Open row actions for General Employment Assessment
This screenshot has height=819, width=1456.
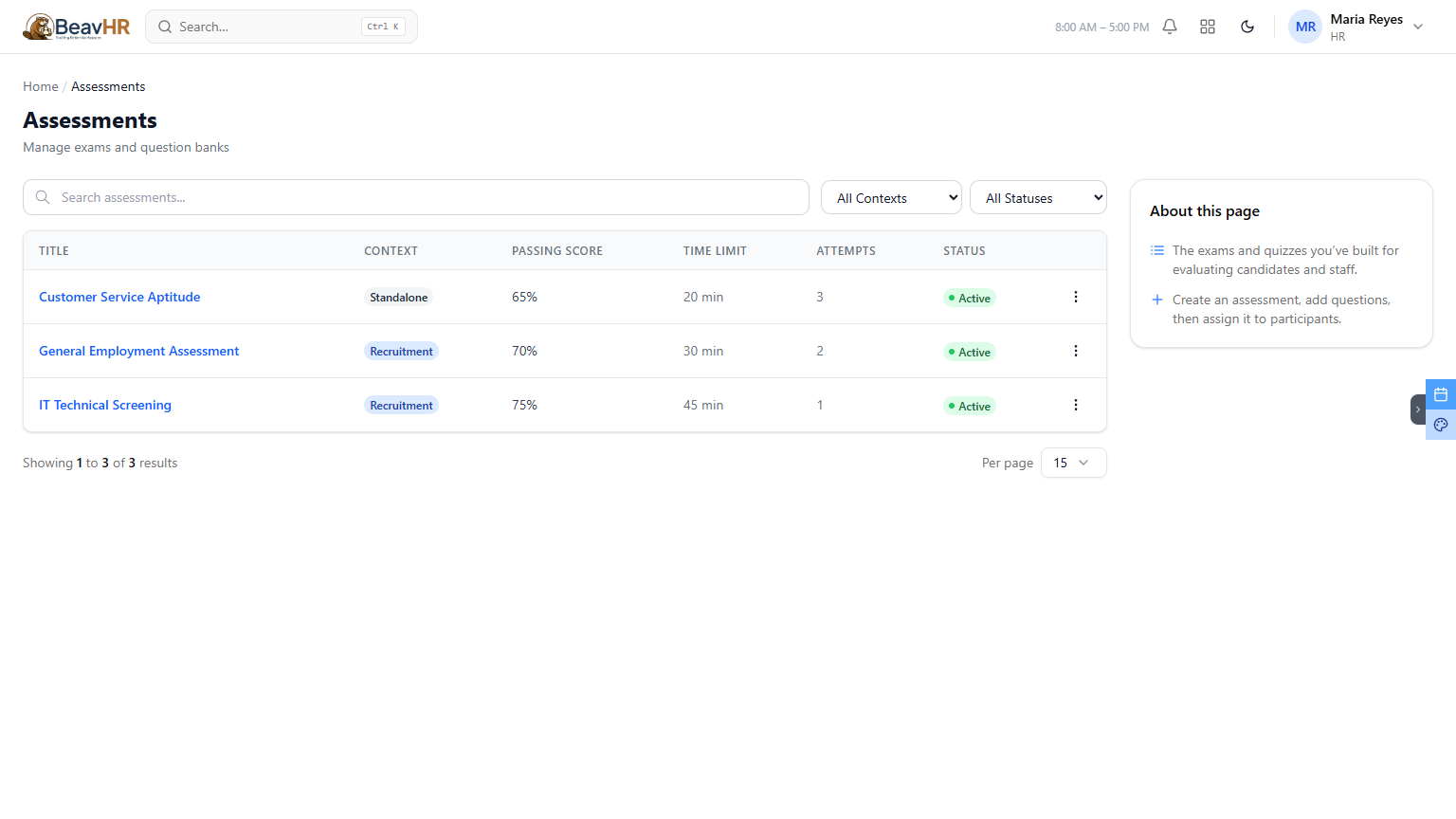click(1076, 351)
